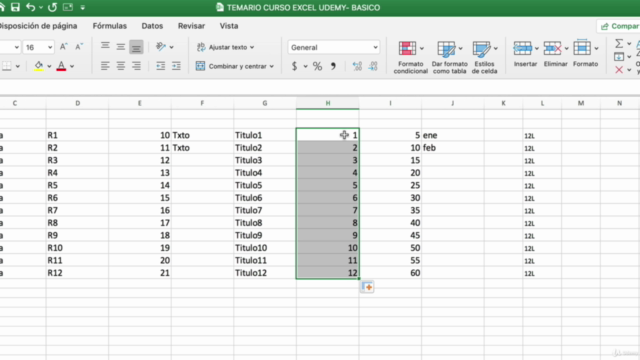Click Decrease decimal icon
The width and height of the screenshot is (640, 360).
(x=373, y=66)
